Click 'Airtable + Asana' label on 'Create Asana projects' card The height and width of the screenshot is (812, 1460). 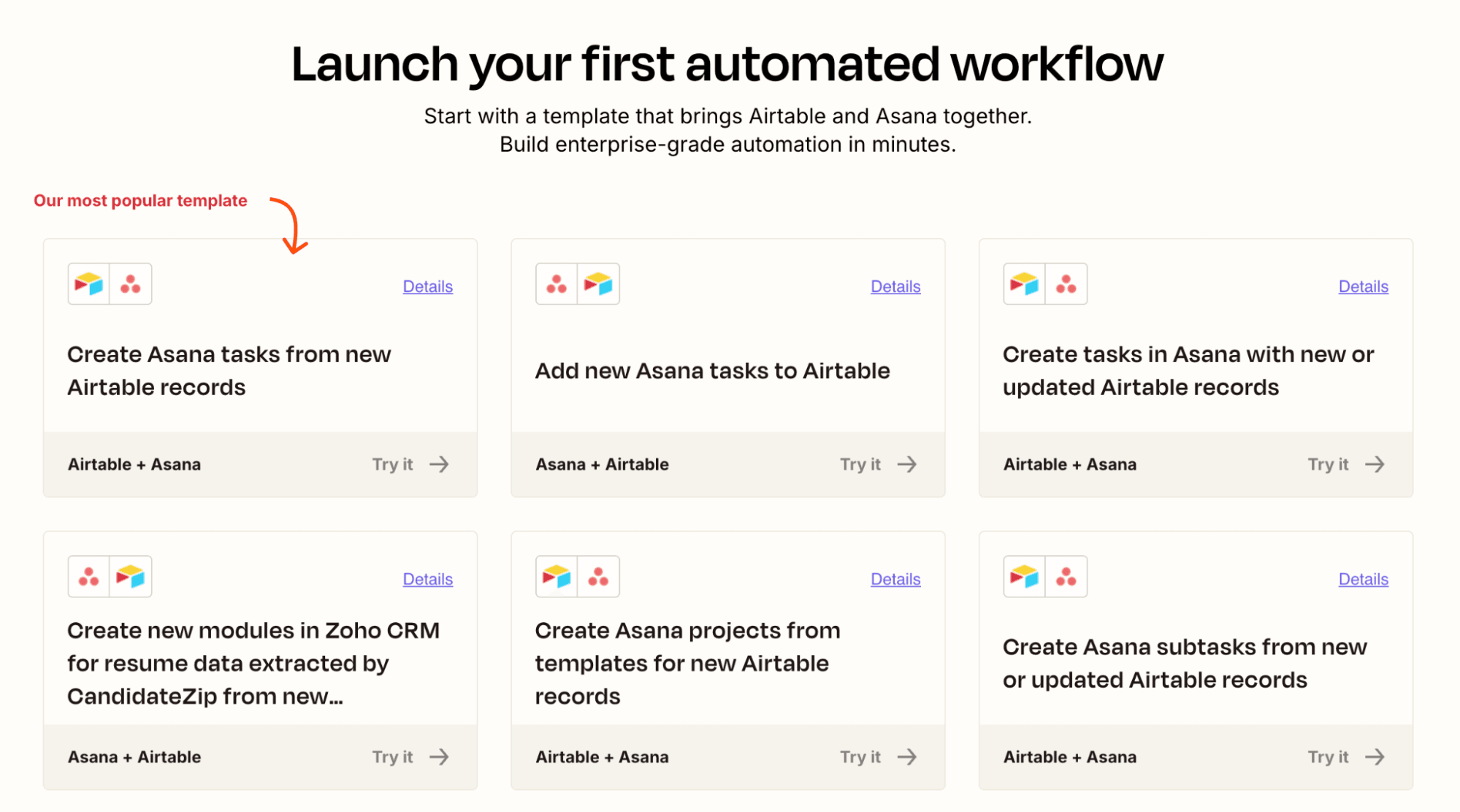[603, 757]
